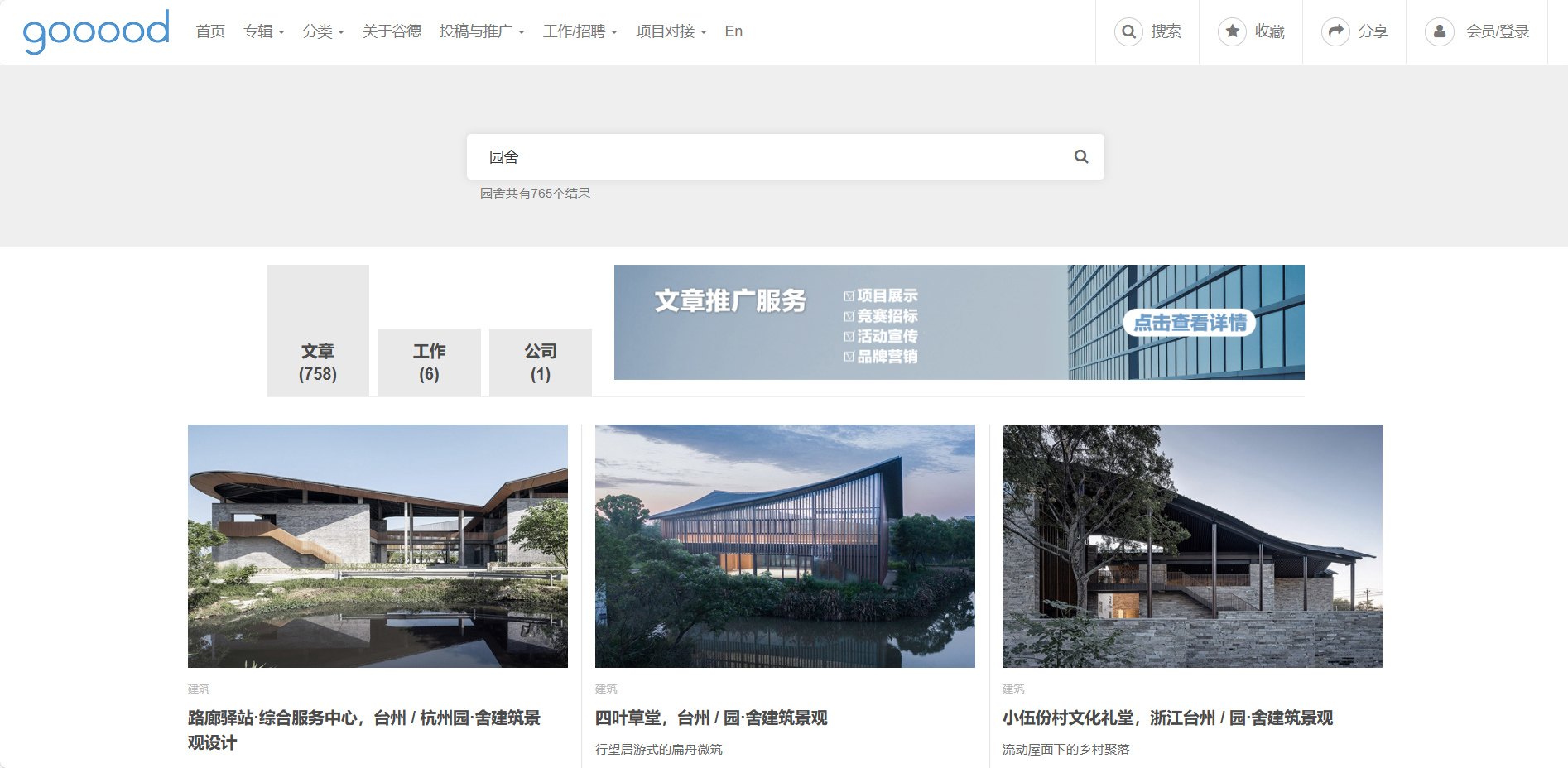Image resolution: width=1568 pixels, height=768 pixels.
Task: Switch to the 公司 (1) tab
Action: point(540,362)
